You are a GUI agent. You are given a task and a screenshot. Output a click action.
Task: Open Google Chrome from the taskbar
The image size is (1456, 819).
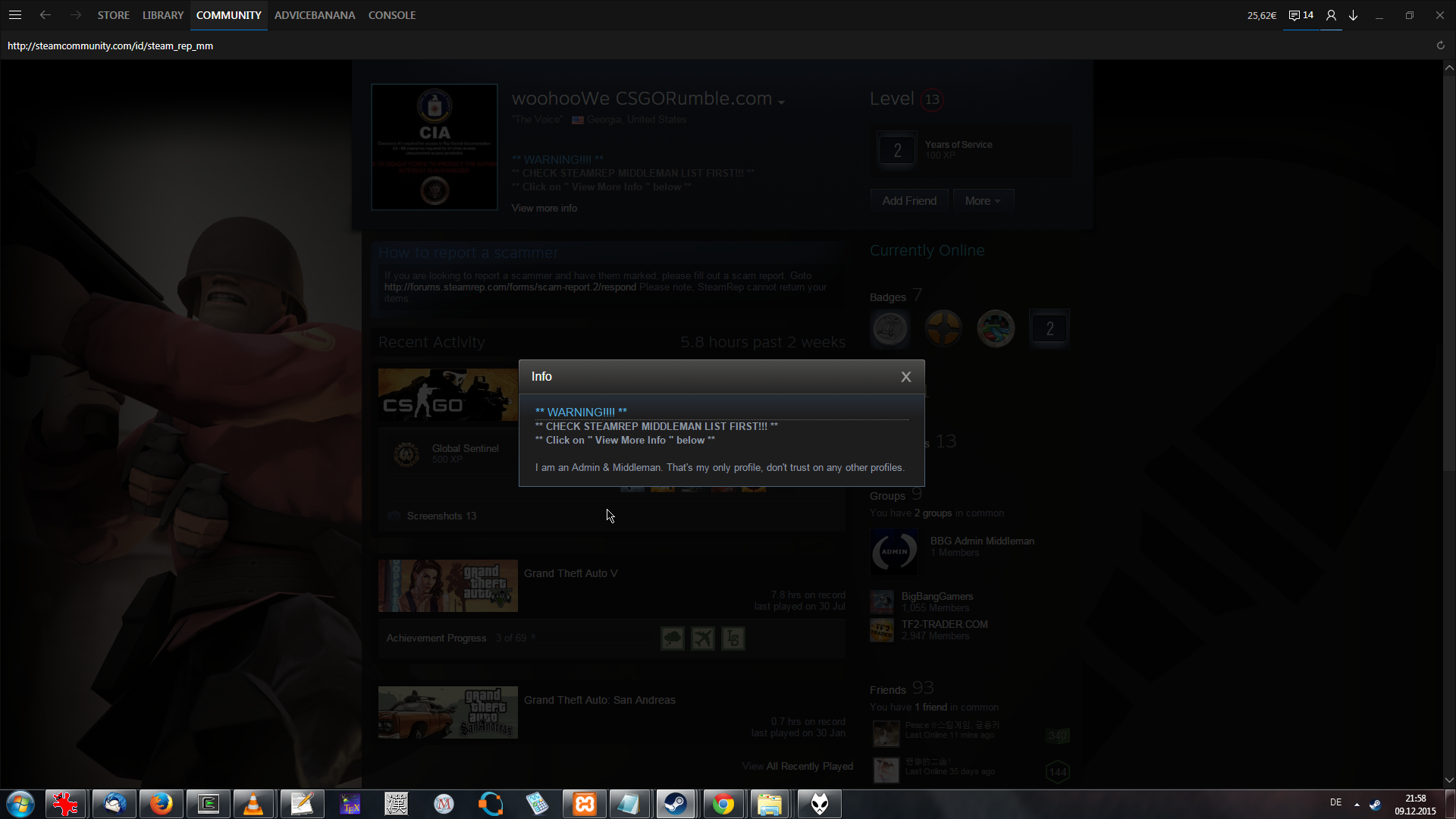tap(723, 804)
